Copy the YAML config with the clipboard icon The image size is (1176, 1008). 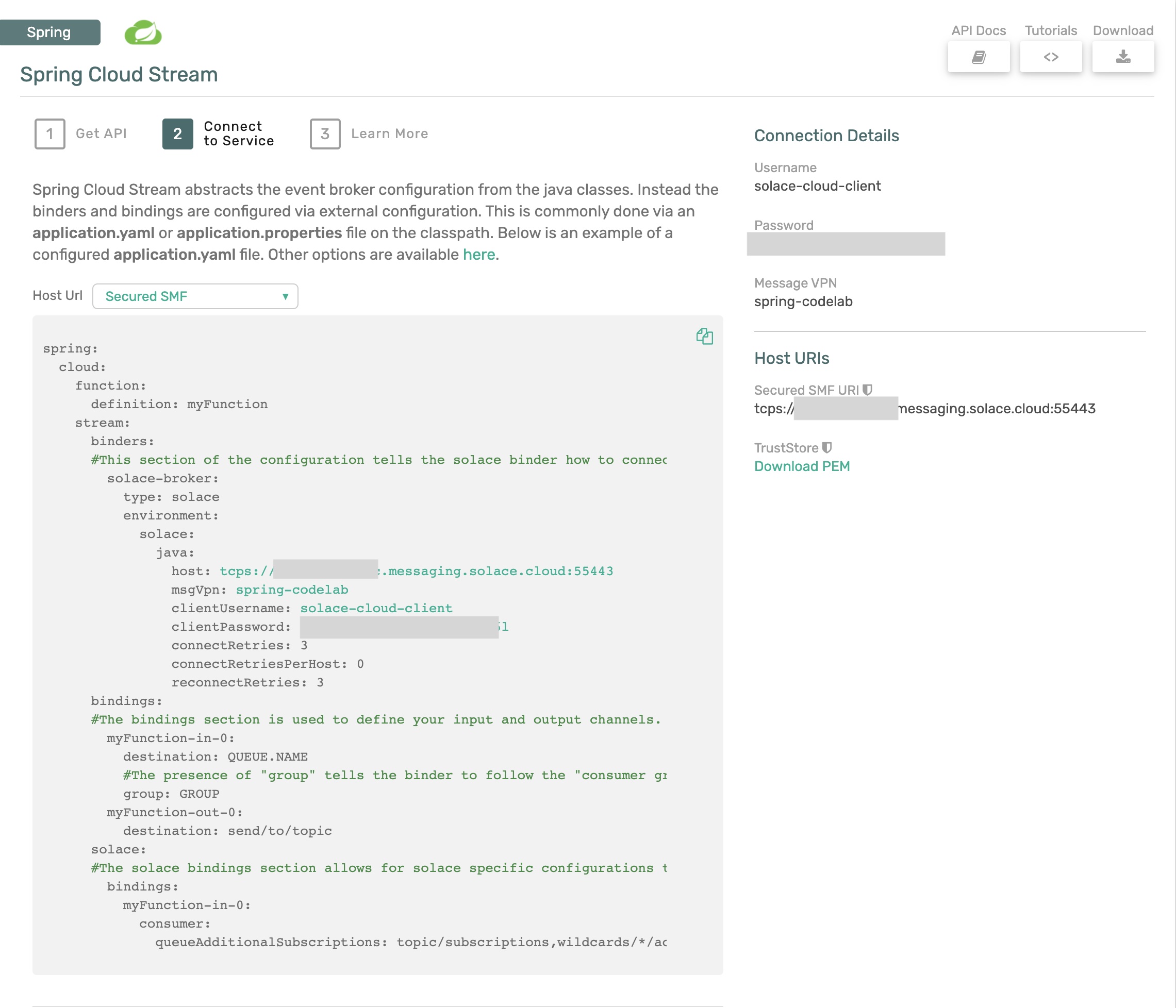tap(704, 337)
